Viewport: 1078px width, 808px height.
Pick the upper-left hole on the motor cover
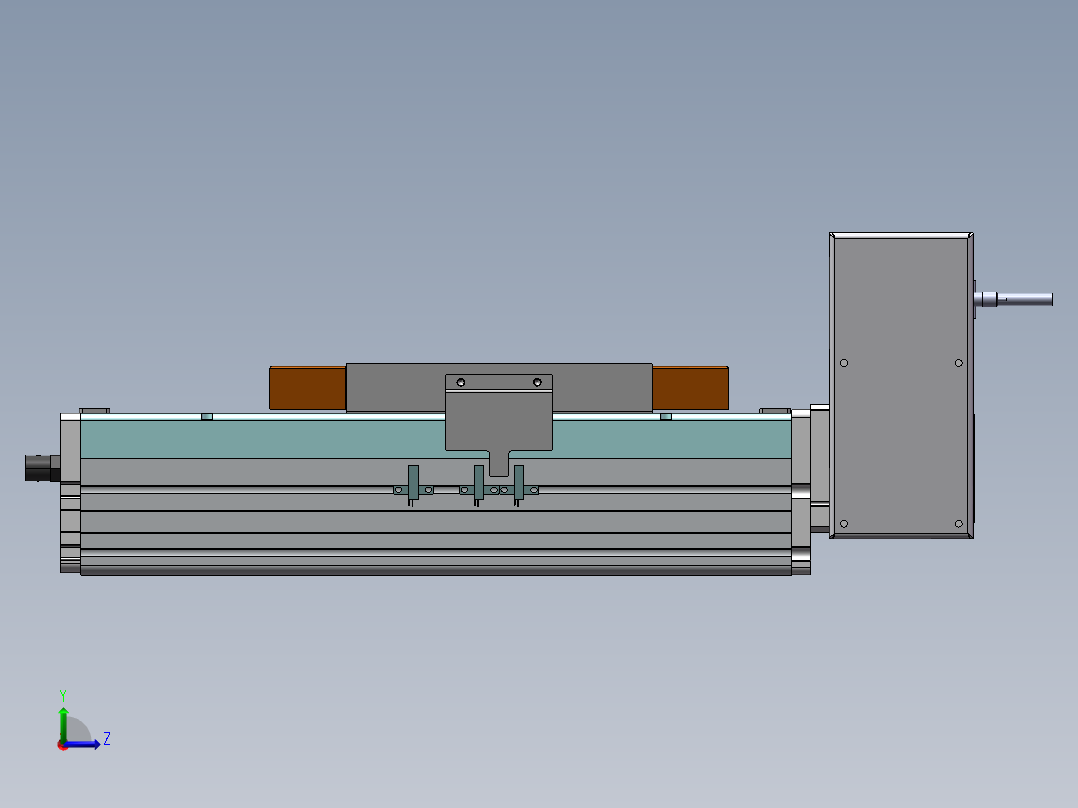(844, 363)
